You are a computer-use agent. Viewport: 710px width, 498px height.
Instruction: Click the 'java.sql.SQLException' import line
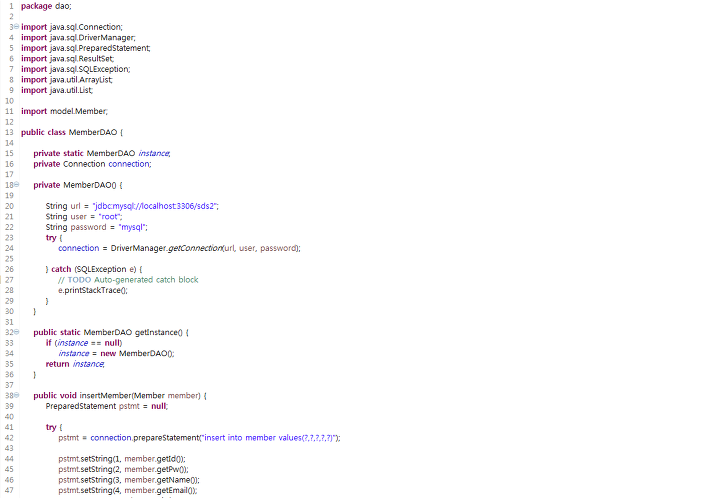coord(76,69)
